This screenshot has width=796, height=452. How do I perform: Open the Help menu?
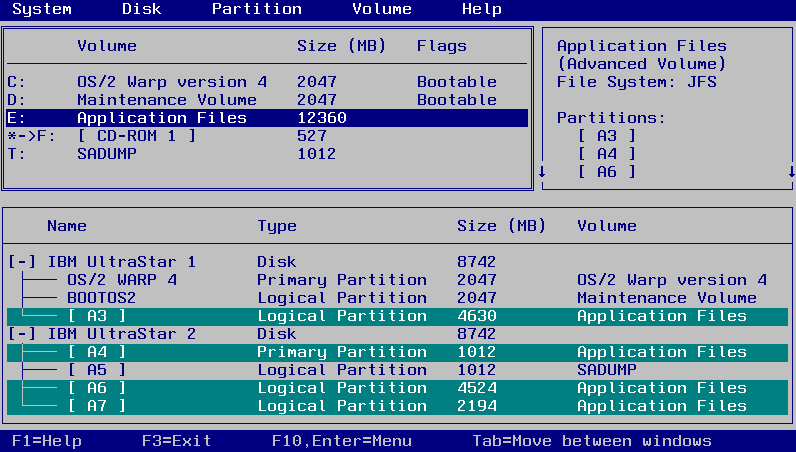tap(482, 9)
